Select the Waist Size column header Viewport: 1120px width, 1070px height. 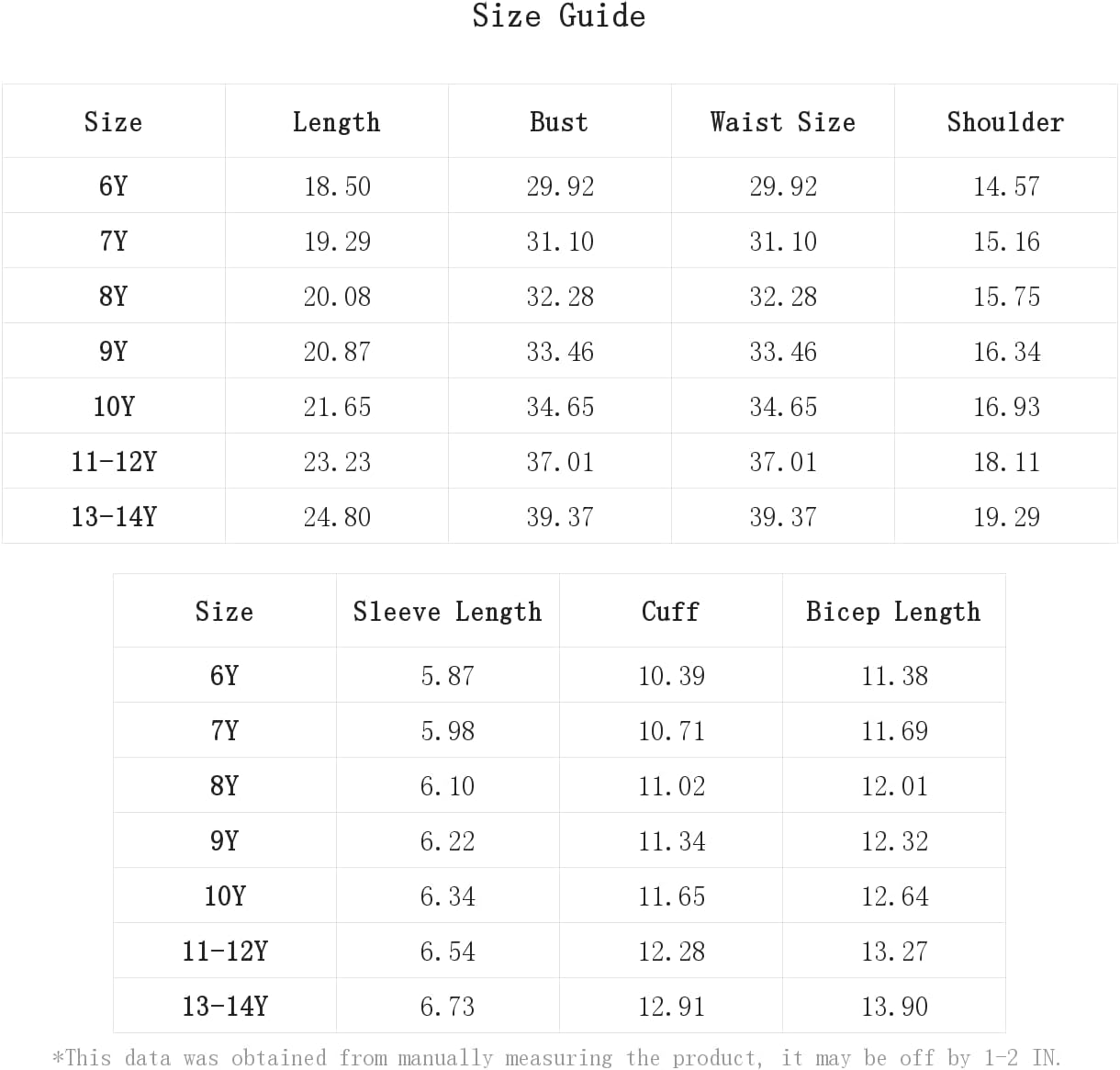tap(782, 121)
